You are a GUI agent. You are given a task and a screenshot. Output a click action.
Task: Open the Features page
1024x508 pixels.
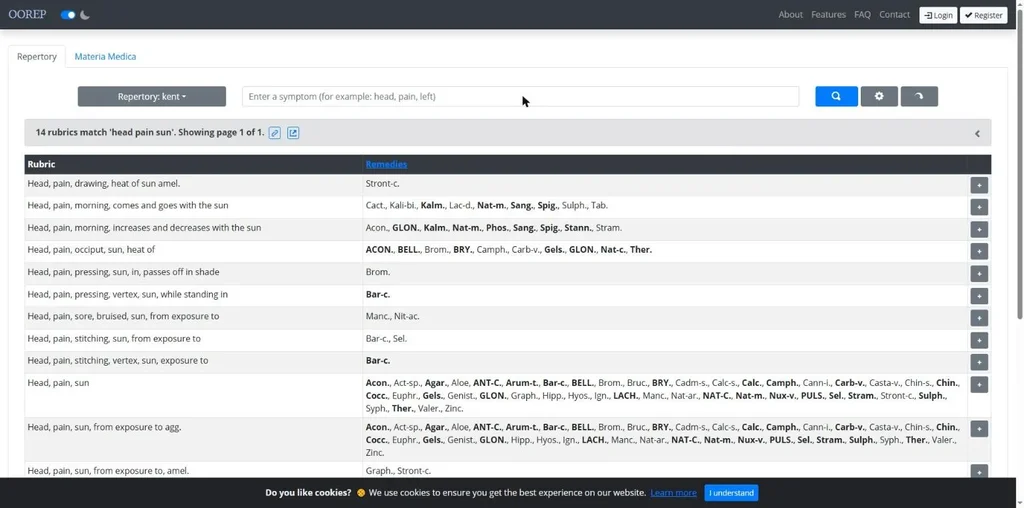[828, 14]
